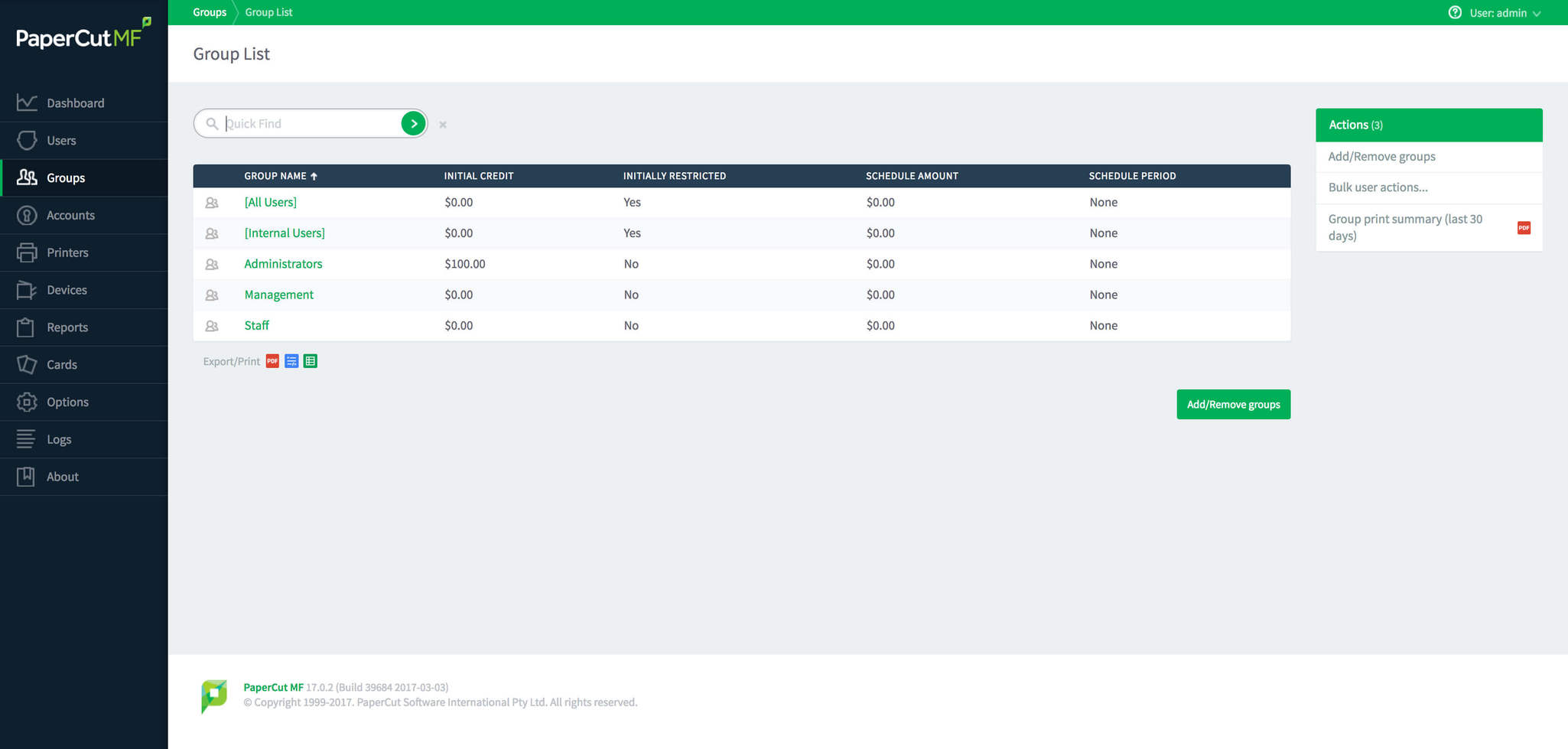Focus the Quick Find search field
The height and width of the screenshot is (749, 1568).
point(310,124)
